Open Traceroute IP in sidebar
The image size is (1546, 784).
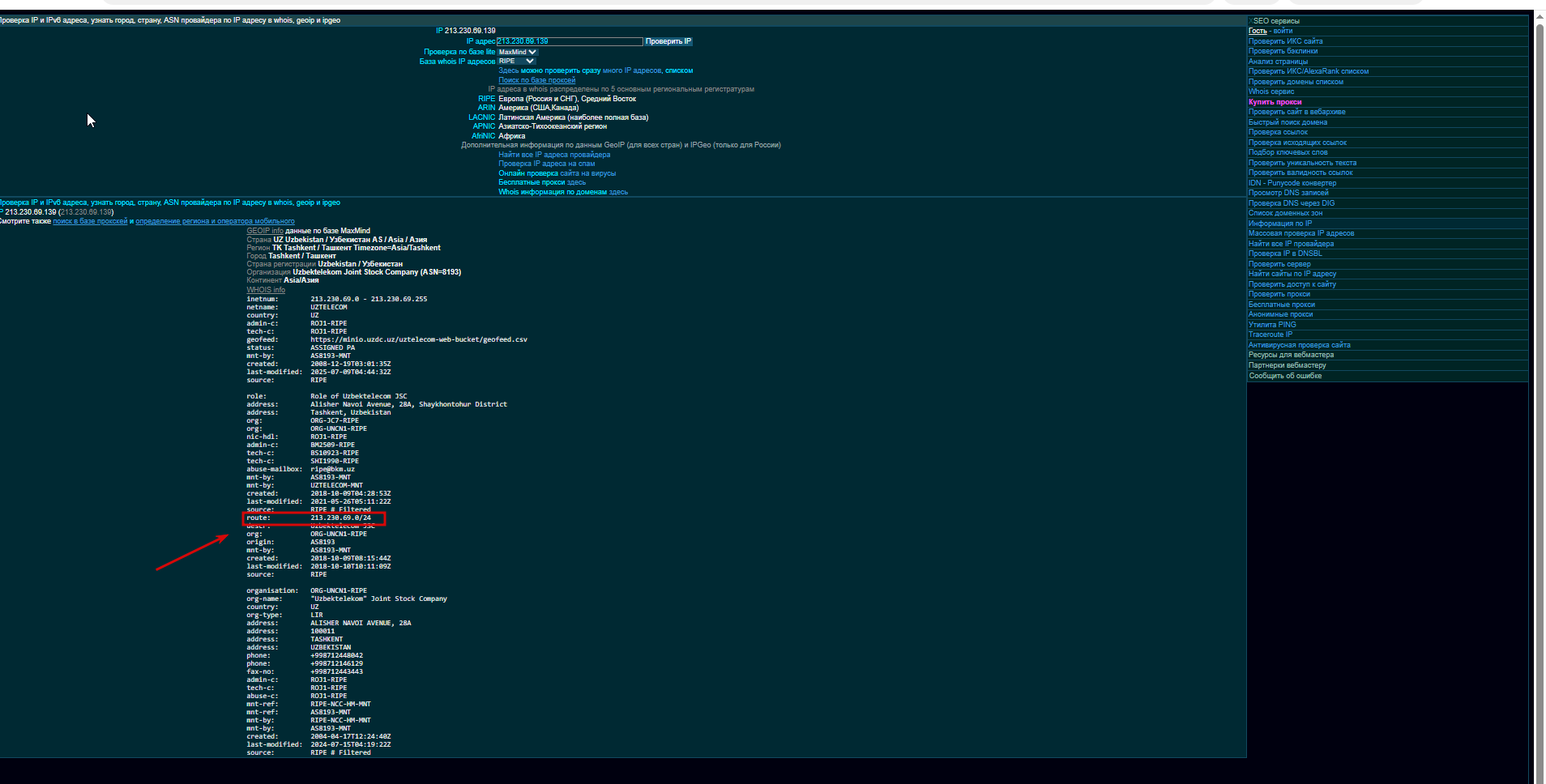click(1271, 334)
